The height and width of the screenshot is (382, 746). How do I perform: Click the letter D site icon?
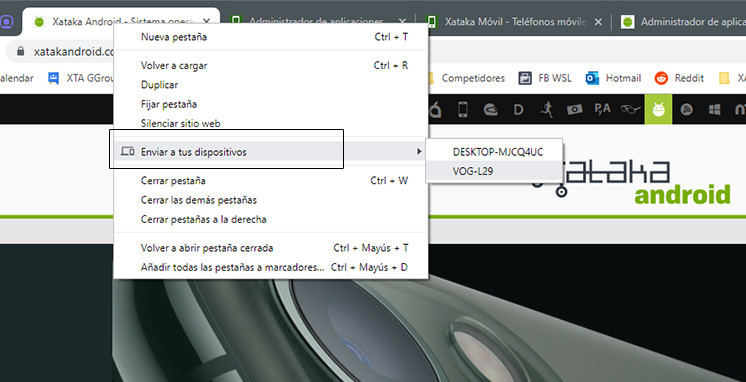point(519,110)
